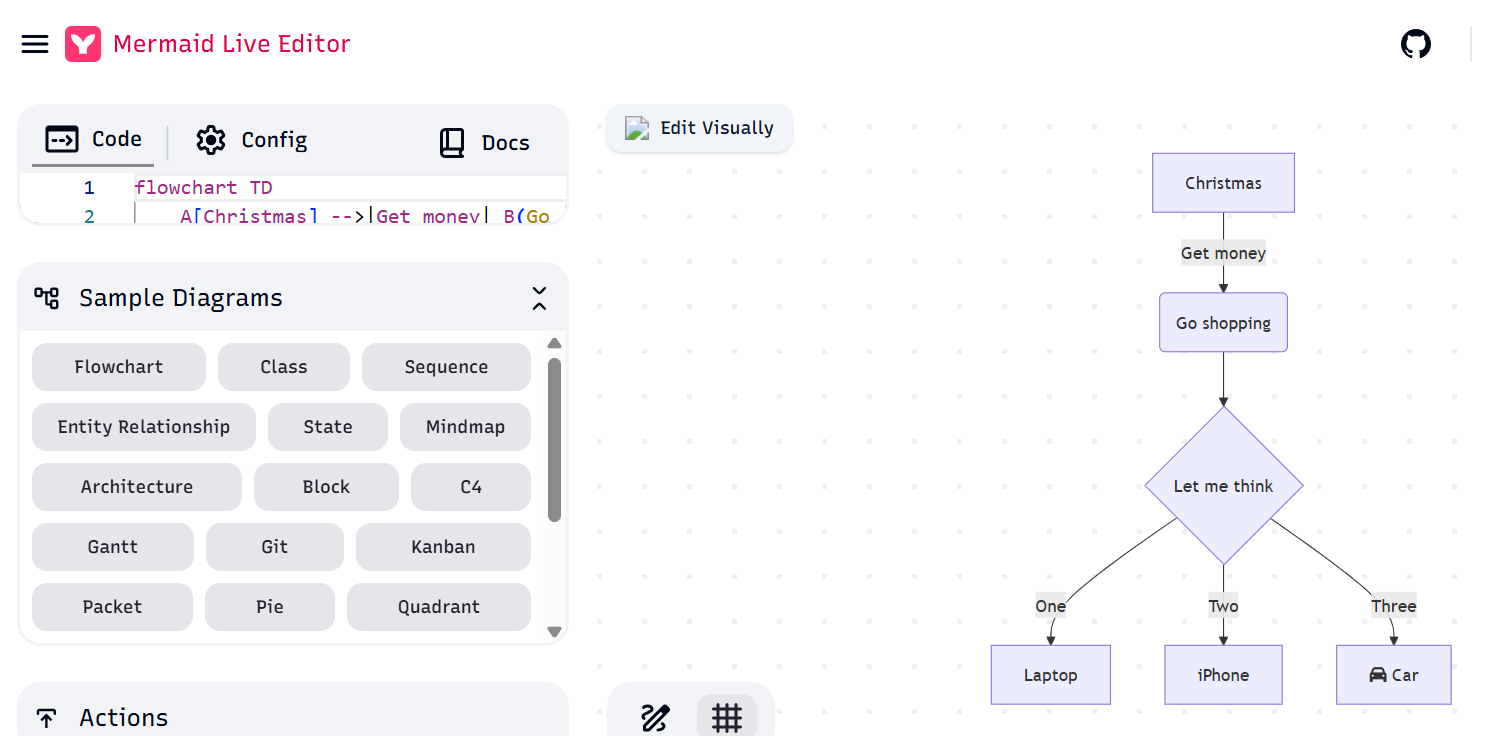The width and height of the screenshot is (1489, 736).
Task: Click the Docs book icon
Action: tap(452, 143)
